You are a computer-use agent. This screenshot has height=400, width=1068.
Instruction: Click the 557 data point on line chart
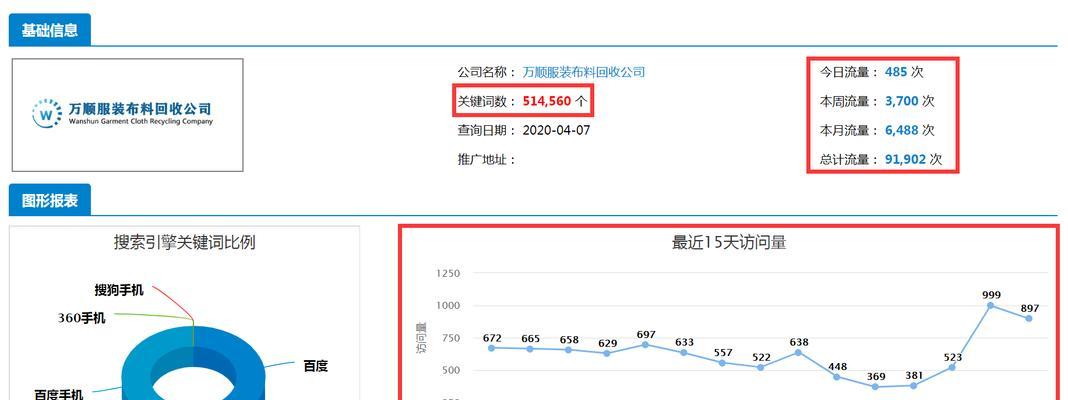click(722, 363)
